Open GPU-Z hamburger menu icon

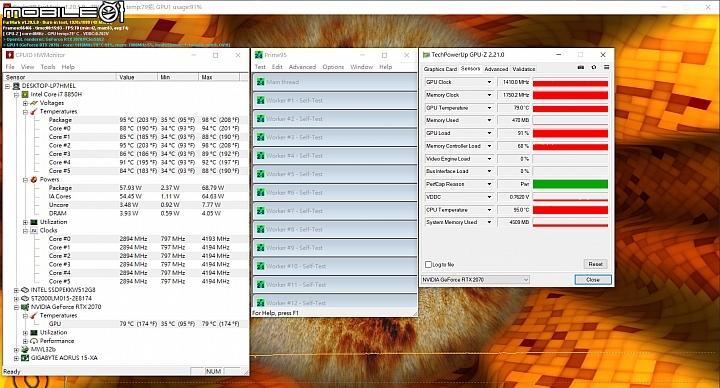click(607, 67)
